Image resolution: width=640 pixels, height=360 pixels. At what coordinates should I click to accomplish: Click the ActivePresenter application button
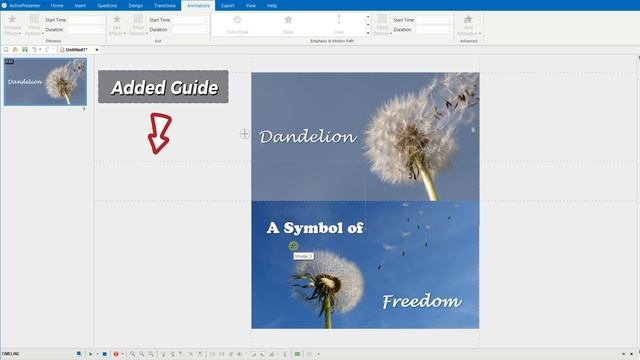click(x=21, y=6)
